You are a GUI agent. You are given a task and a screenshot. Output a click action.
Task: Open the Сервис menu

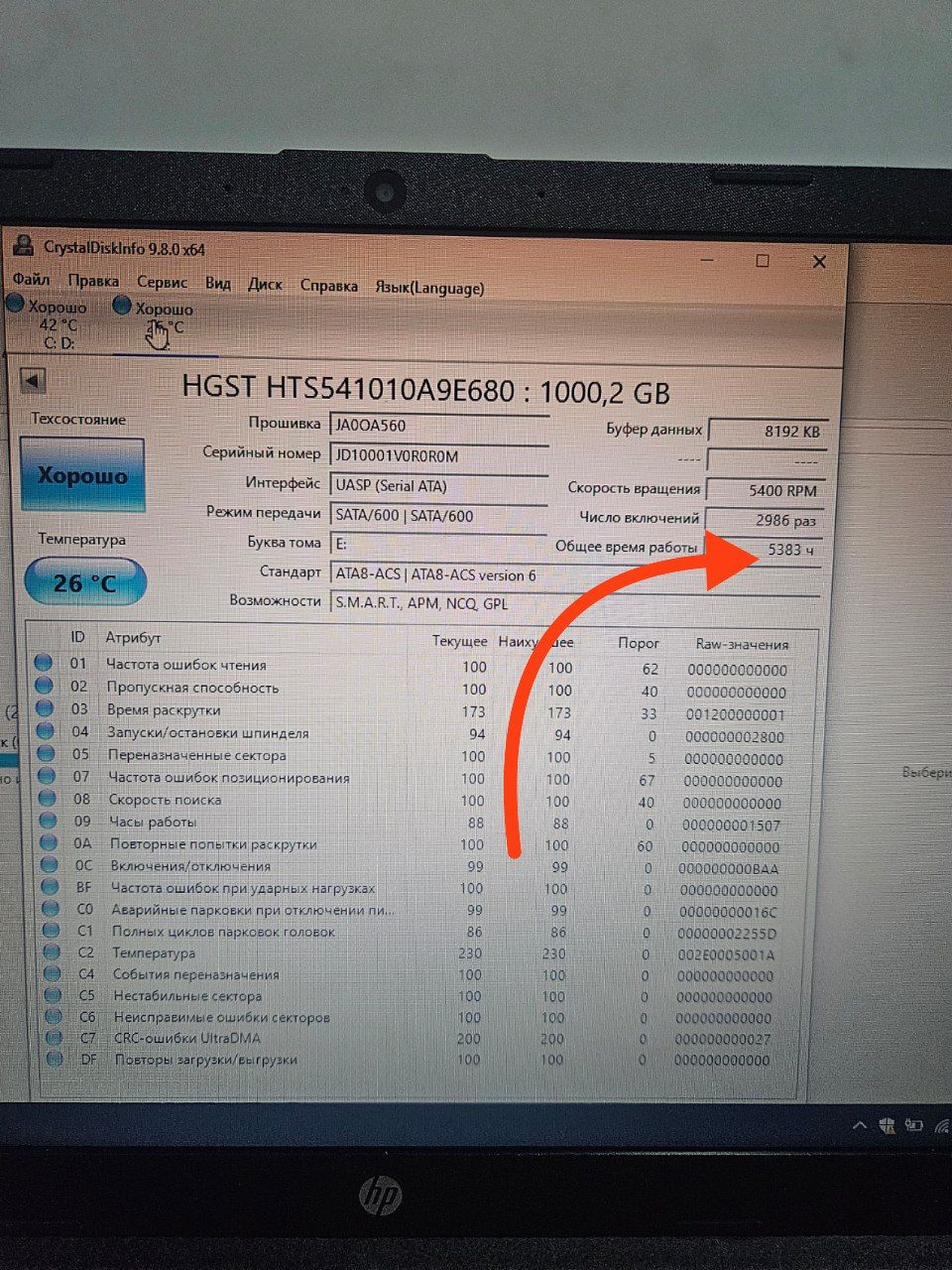pos(162,283)
